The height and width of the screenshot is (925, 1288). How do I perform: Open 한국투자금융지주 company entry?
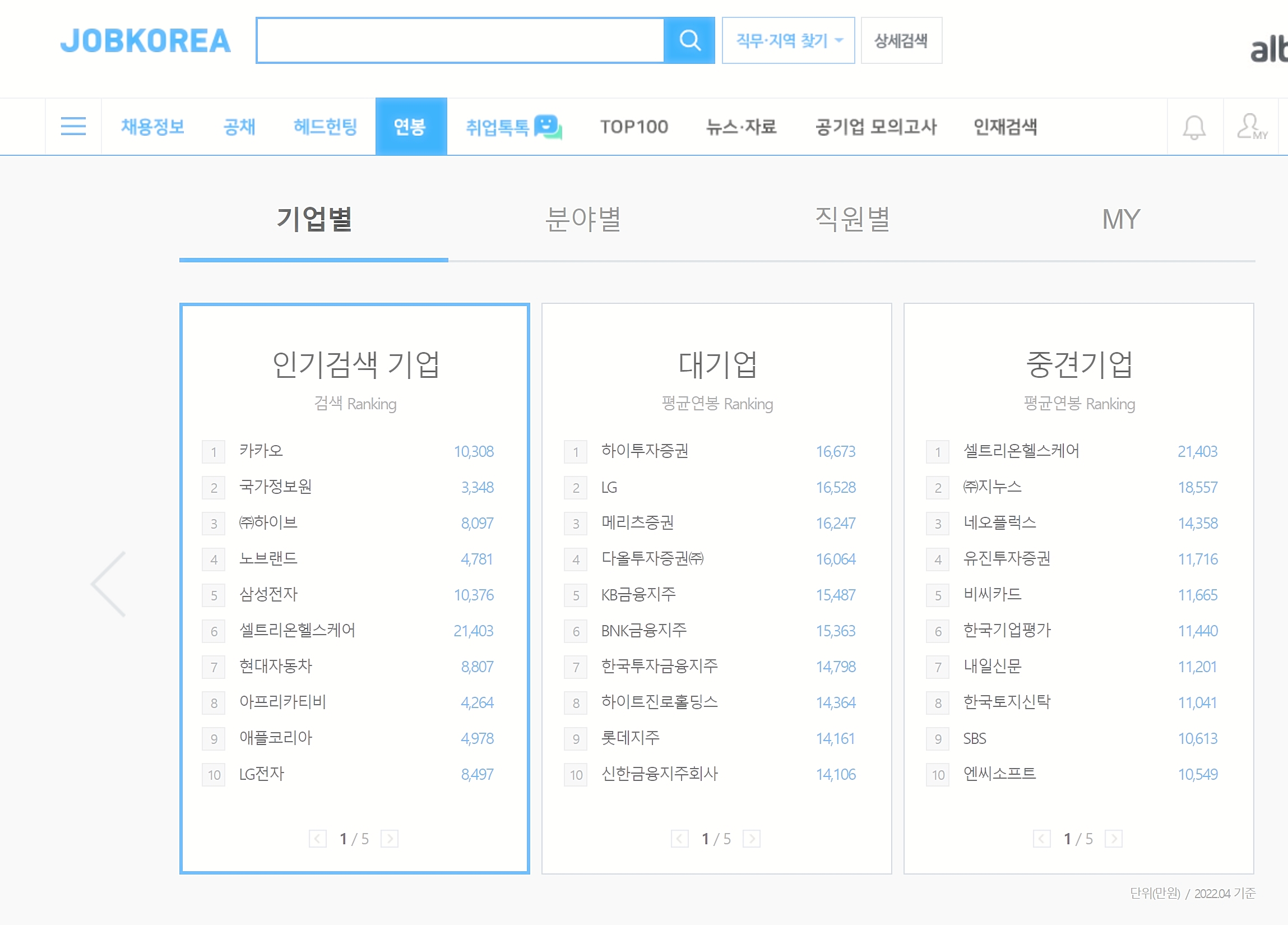[659, 666]
